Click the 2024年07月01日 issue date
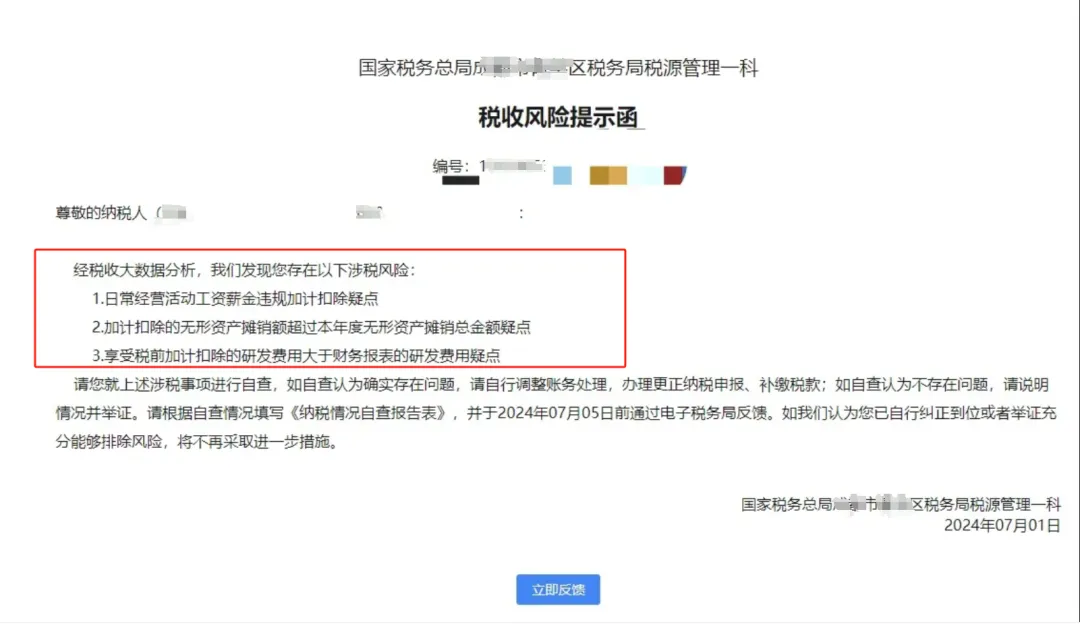 [x=1002, y=526]
